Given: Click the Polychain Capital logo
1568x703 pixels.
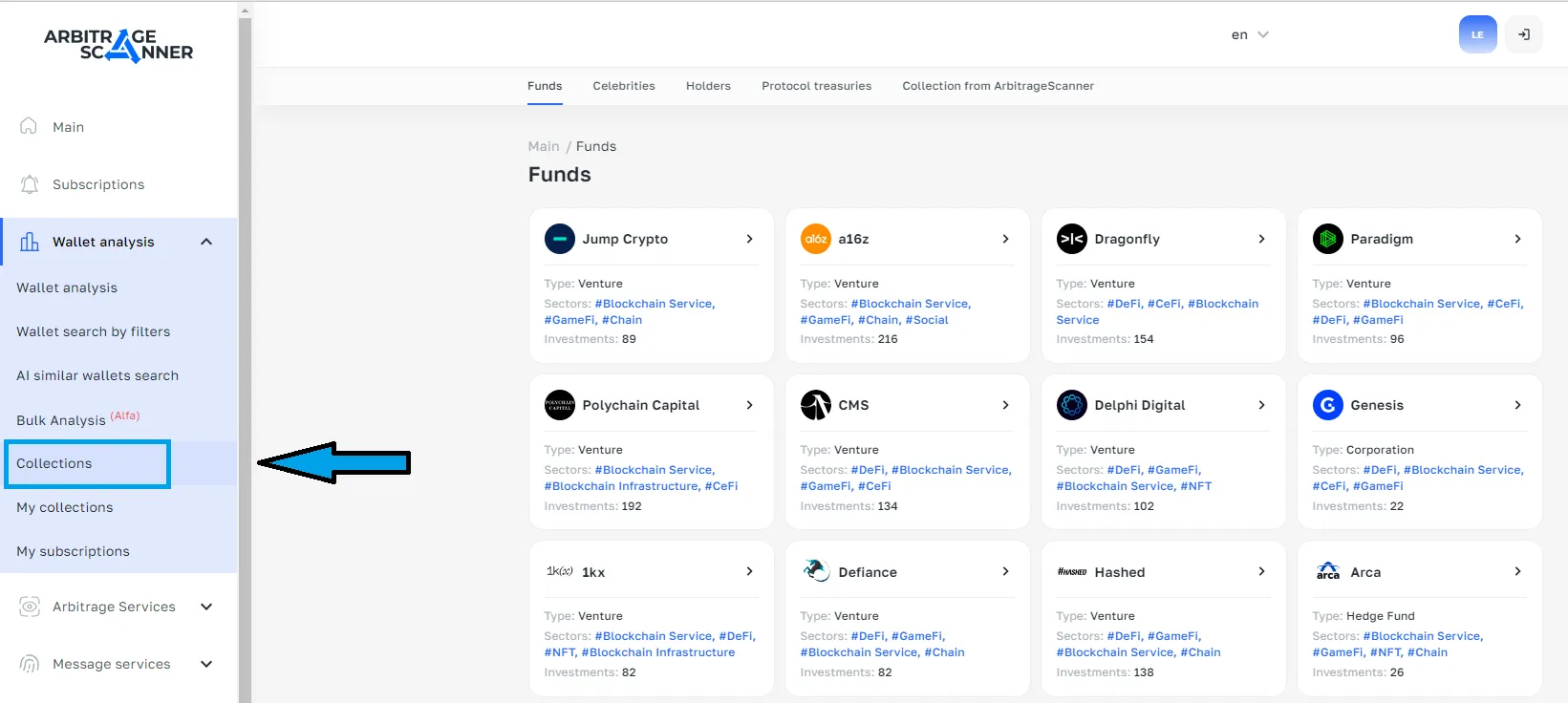Looking at the screenshot, I should (x=560, y=405).
